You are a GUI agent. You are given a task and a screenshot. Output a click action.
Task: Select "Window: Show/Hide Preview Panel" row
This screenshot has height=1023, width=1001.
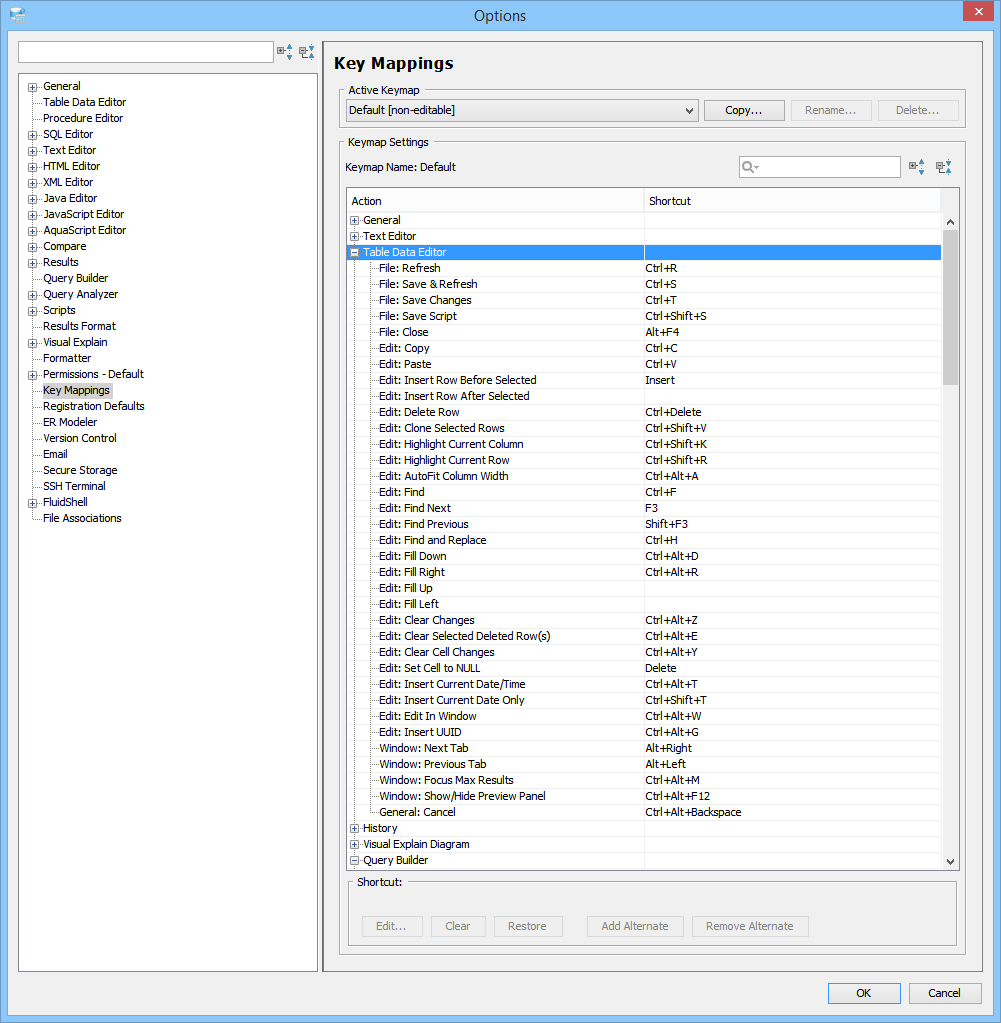click(x=644, y=796)
